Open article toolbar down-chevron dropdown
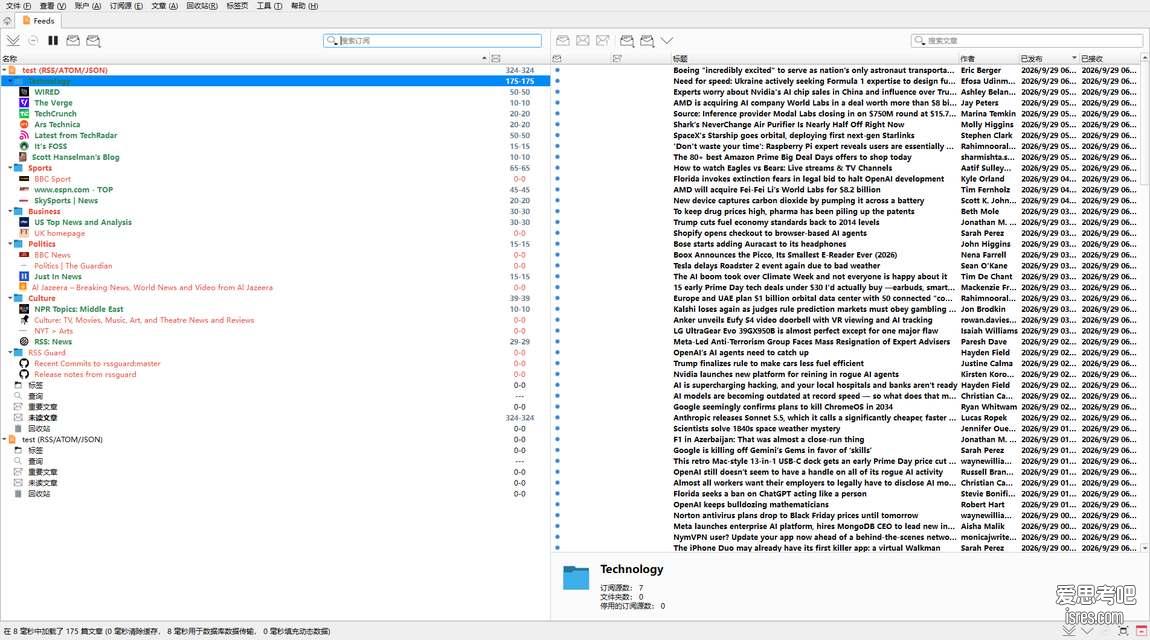The width and height of the screenshot is (1150, 640). [x=667, y=40]
